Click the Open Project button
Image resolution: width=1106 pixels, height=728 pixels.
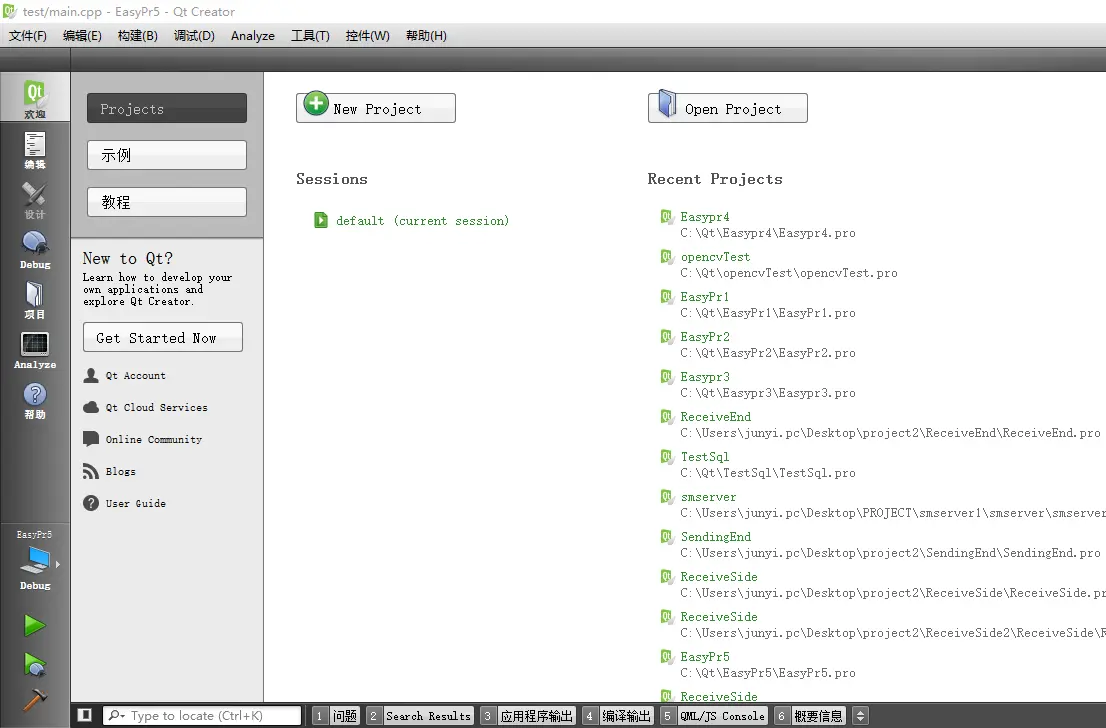point(728,108)
